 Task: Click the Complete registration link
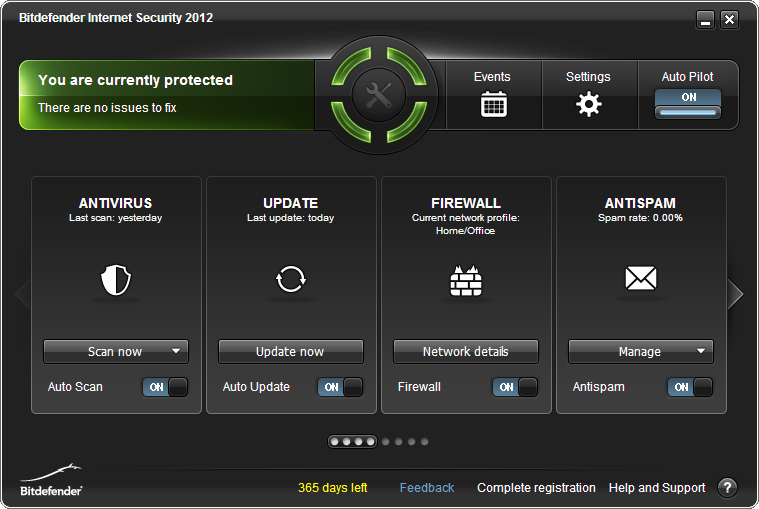point(536,488)
